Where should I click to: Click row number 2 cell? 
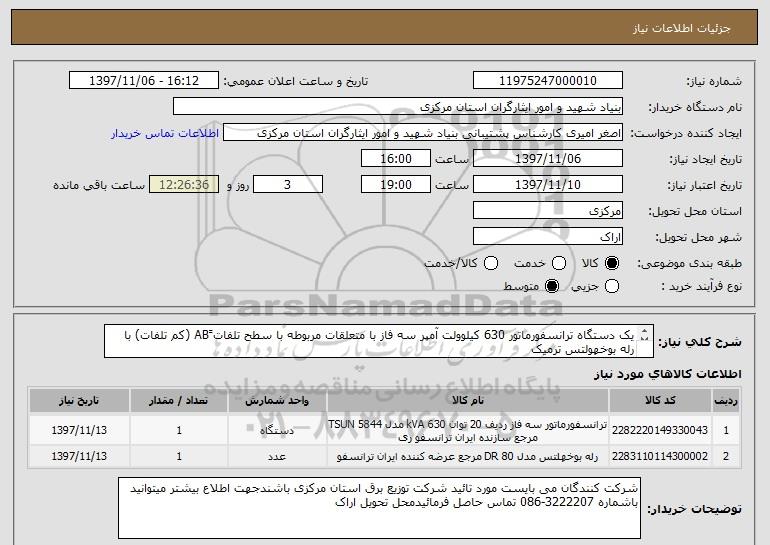pos(726,457)
